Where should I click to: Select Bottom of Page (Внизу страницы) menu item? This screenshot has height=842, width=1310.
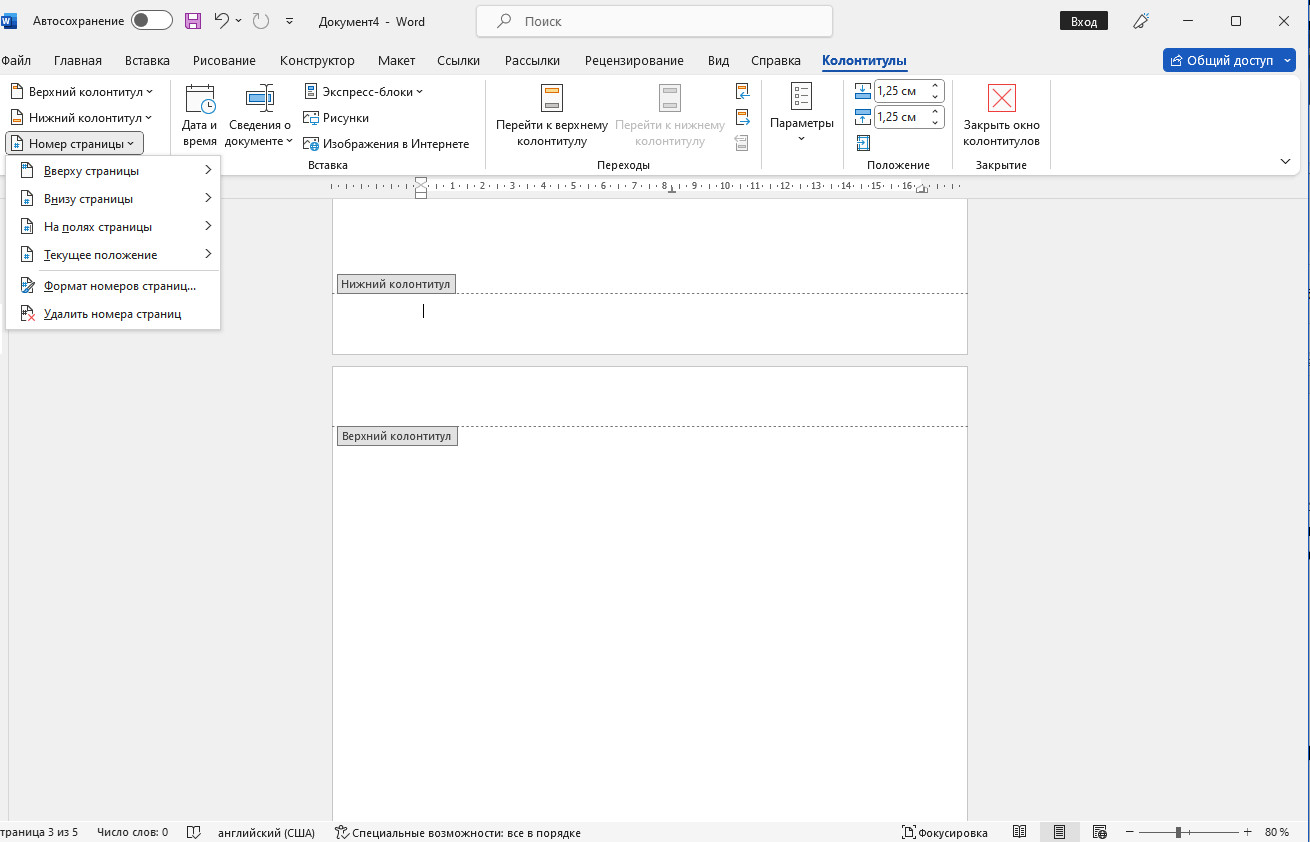88,199
